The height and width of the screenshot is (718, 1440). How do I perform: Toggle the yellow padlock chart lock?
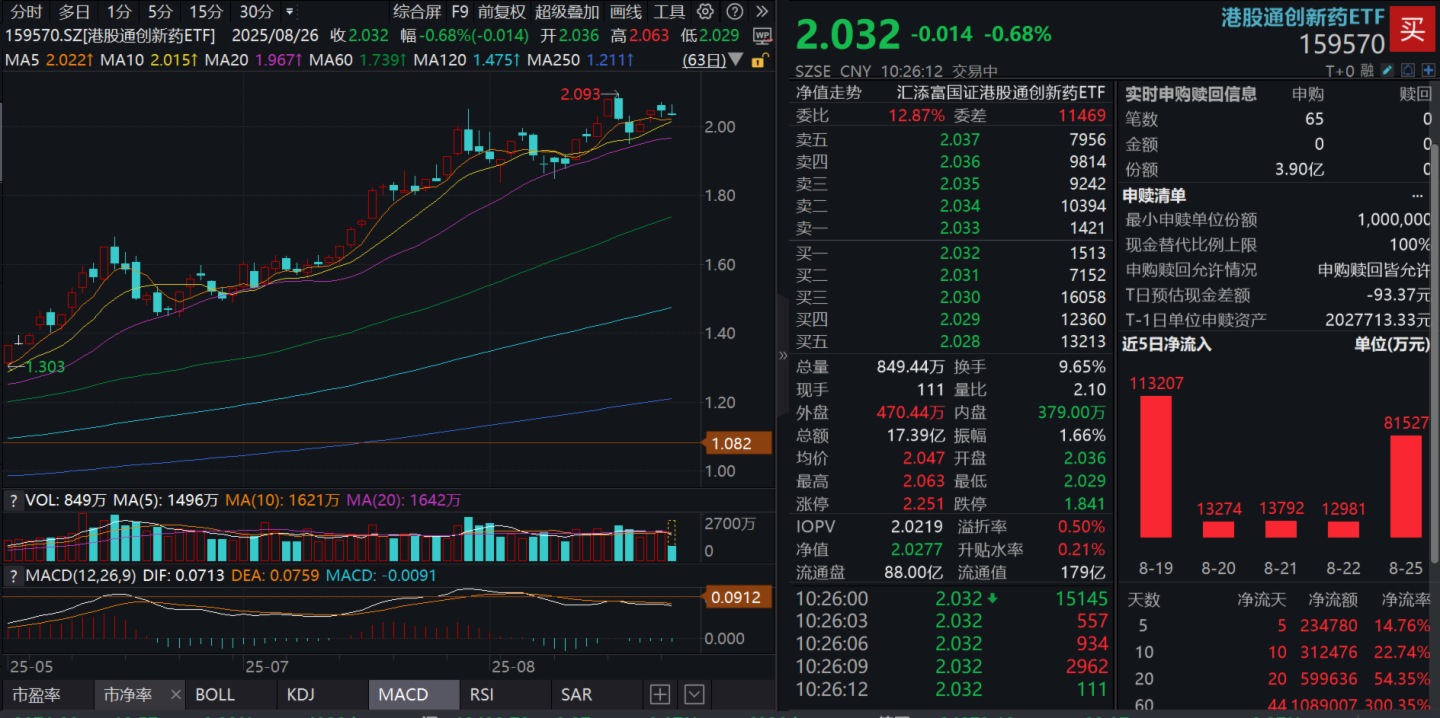click(758, 60)
